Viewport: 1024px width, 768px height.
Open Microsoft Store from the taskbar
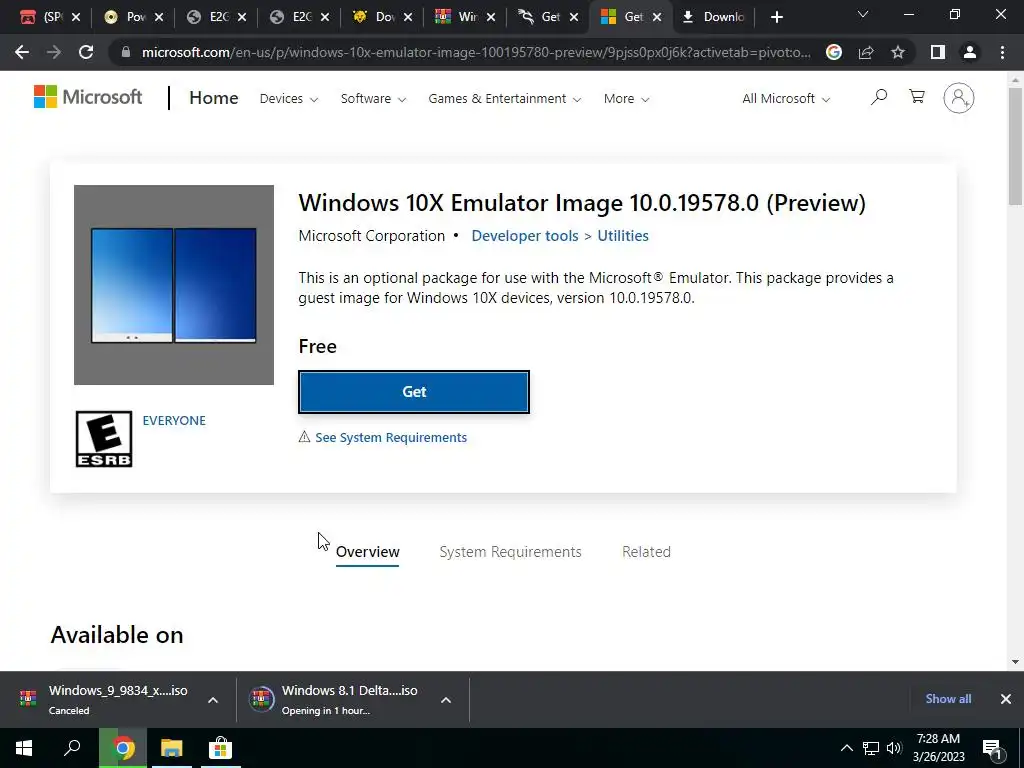[220, 748]
